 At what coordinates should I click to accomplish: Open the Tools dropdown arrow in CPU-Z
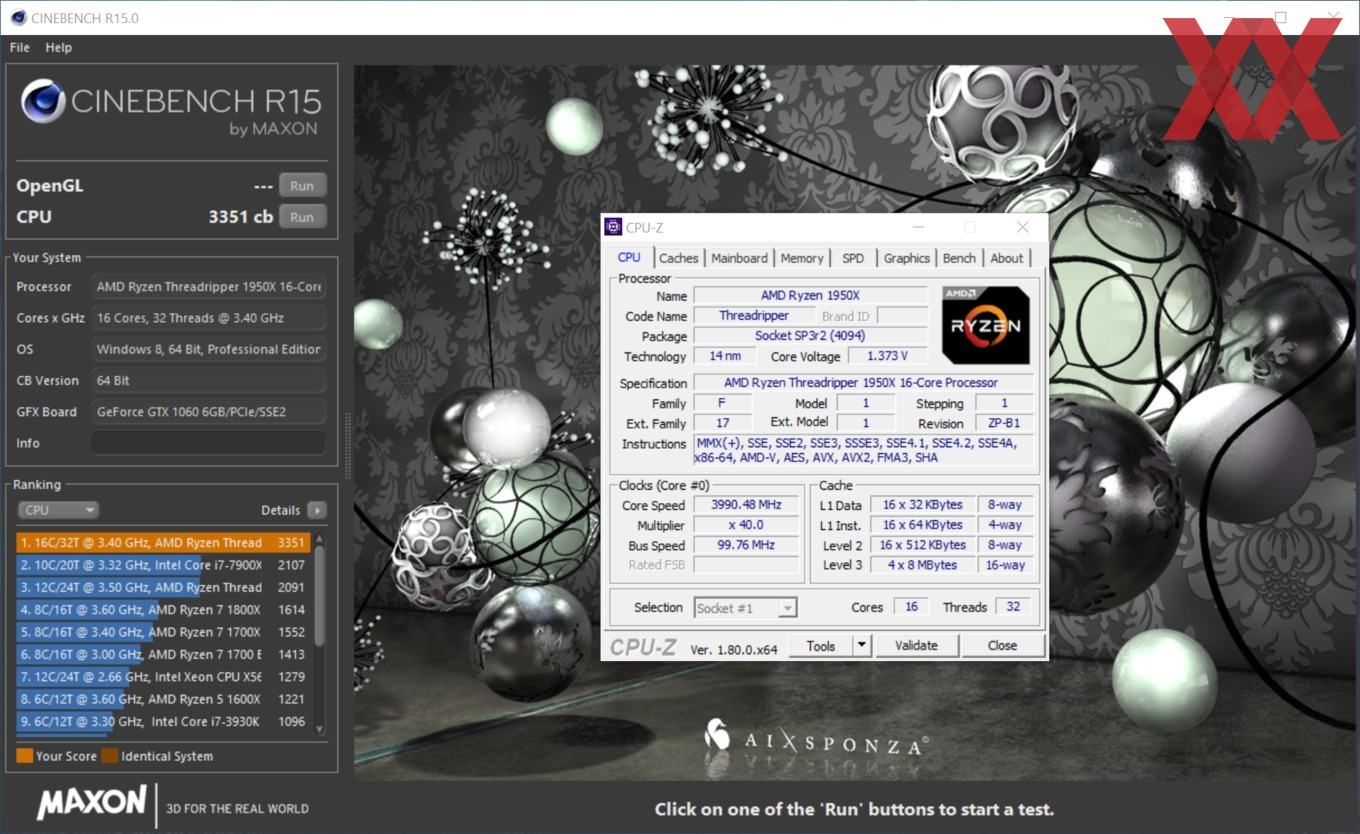pyautogui.click(x=862, y=646)
